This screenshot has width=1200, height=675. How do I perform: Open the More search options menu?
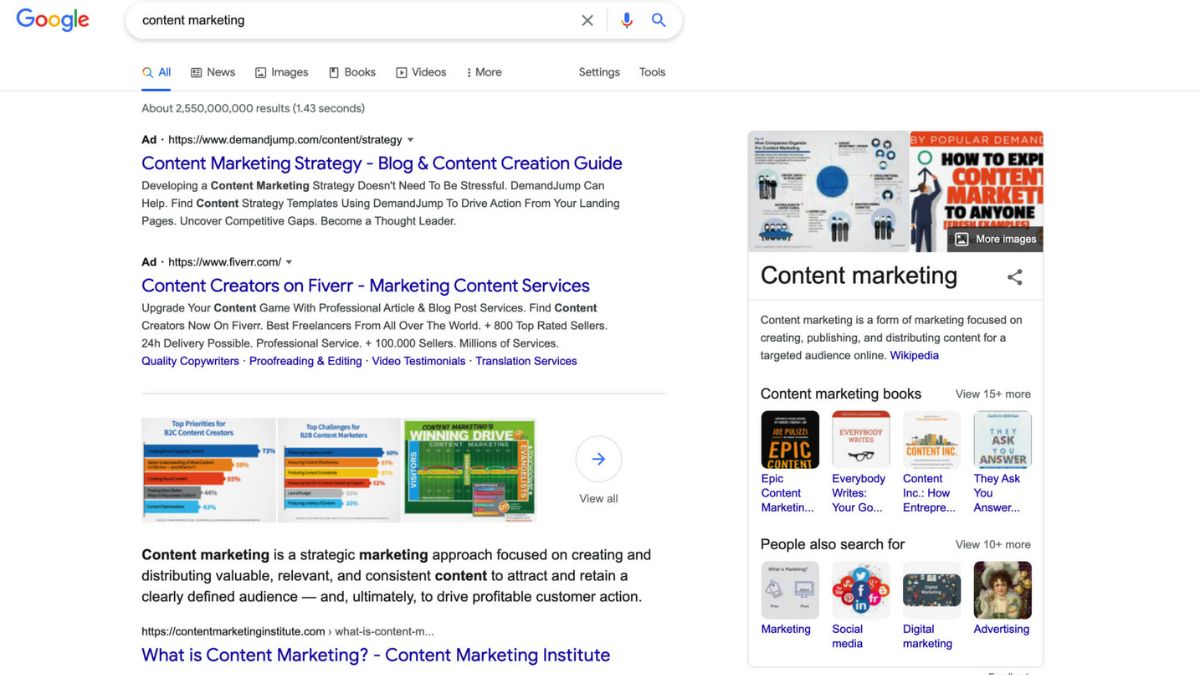[x=484, y=72]
